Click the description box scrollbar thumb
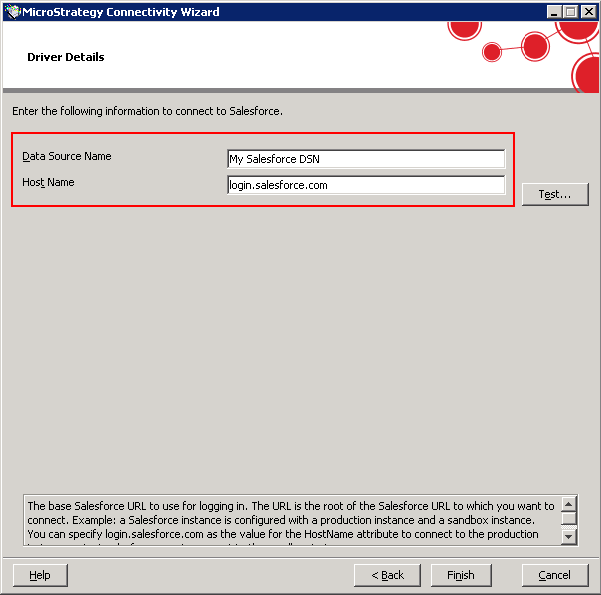Screen dimensions: 601x595 click(x=569, y=519)
